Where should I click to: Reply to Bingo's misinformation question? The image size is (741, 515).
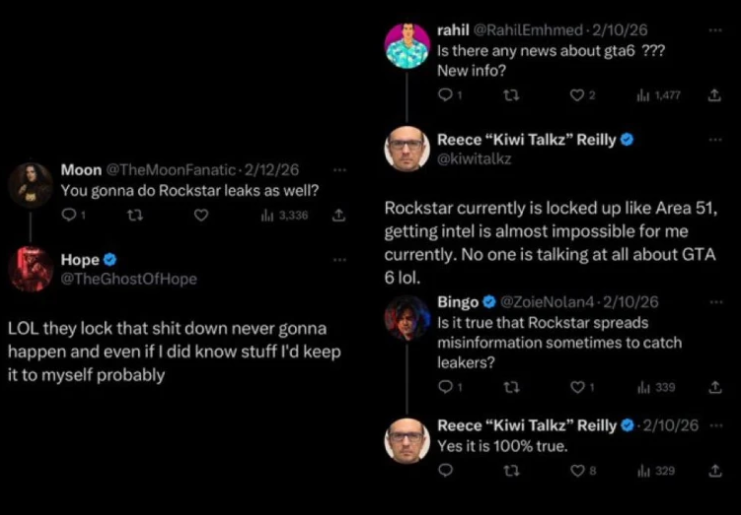445,387
